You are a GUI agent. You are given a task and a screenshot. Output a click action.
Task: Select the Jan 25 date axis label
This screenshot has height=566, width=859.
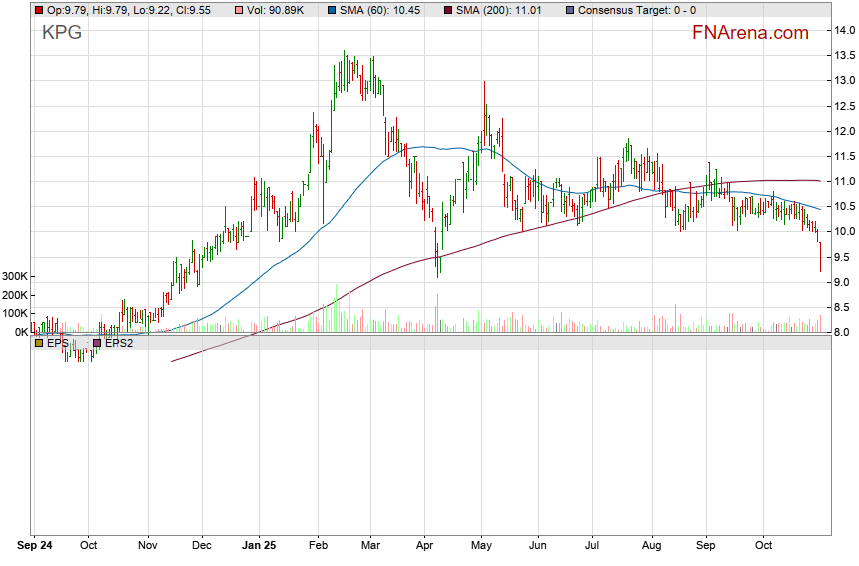click(259, 546)
